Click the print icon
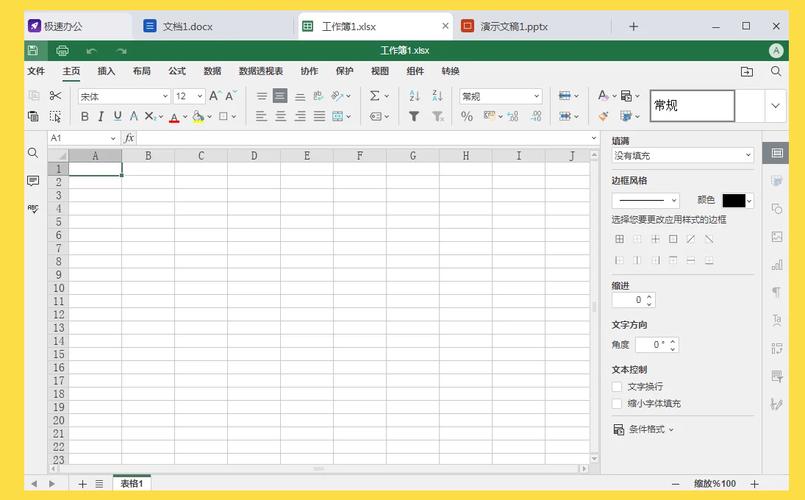Screen dimensions: 805x500 coord(62,50)
